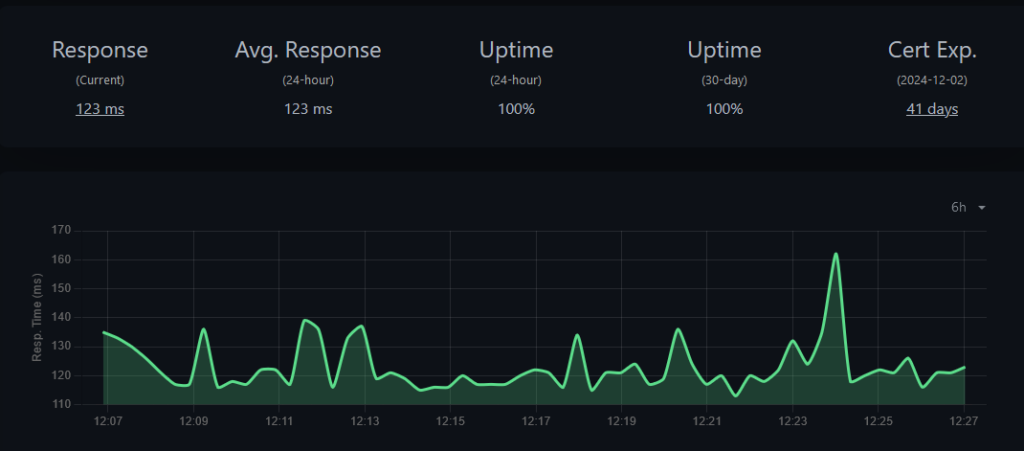Click the 'Avg. Response' heading

point(308,50)
